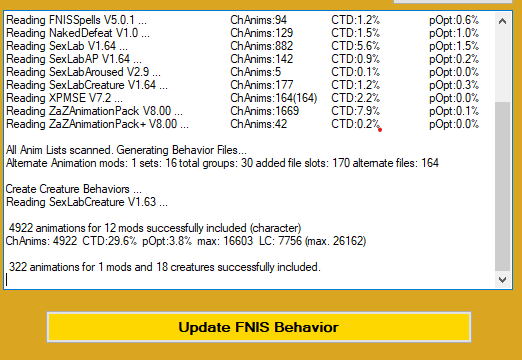Click the 'CTD:2.2%' value
The image size is (522, 360).
(355, 98)
